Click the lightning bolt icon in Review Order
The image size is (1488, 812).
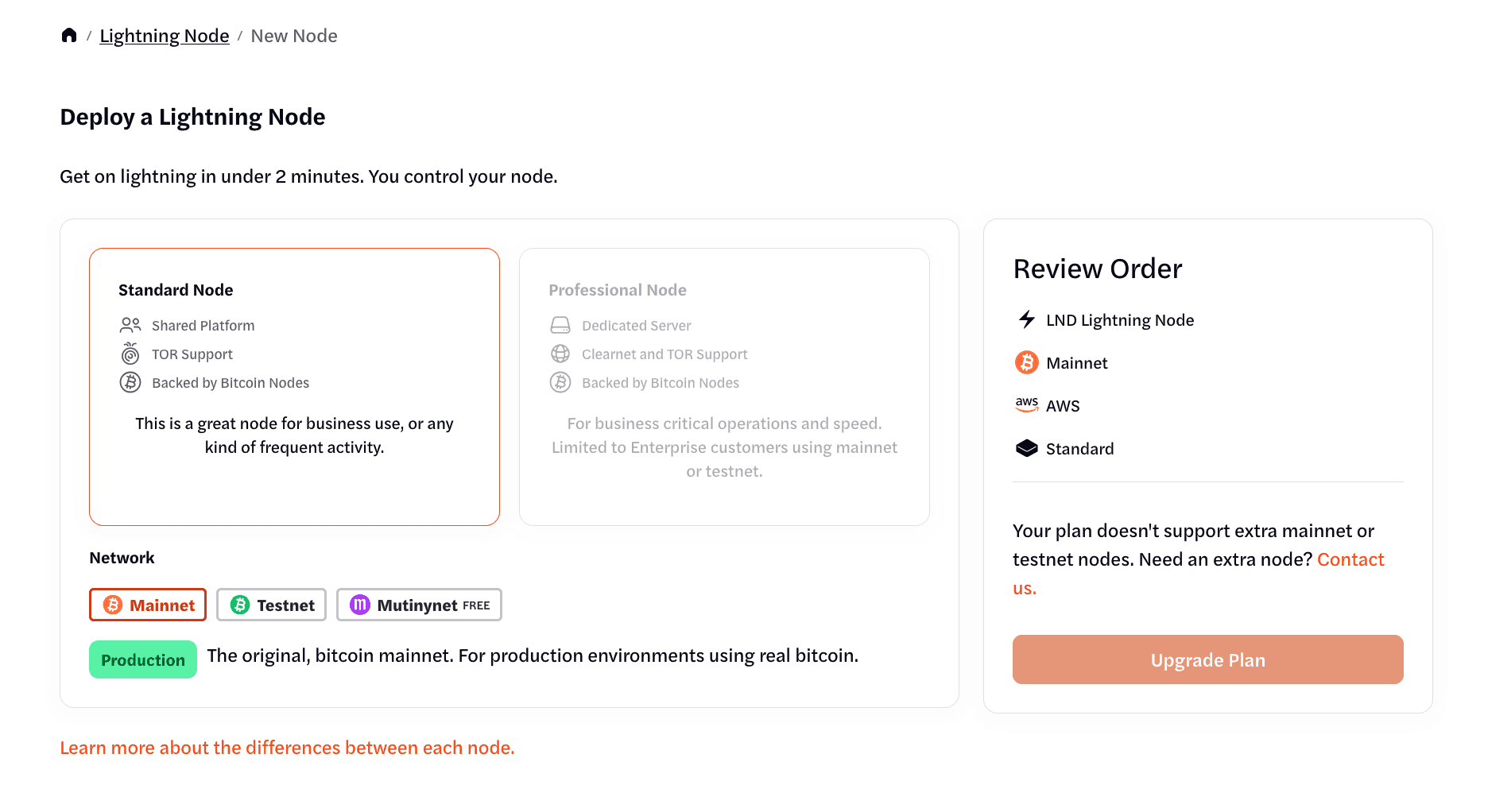1027,319
